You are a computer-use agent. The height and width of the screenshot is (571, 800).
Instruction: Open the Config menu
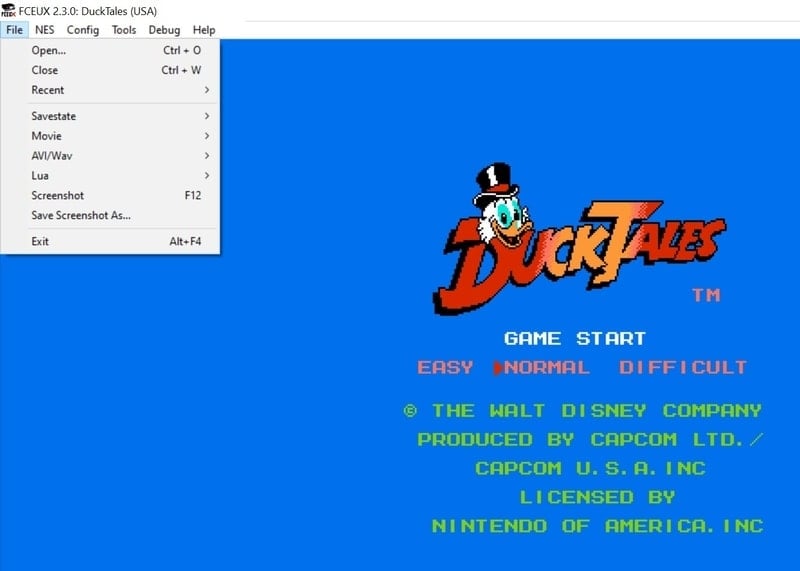pos(83,30)
